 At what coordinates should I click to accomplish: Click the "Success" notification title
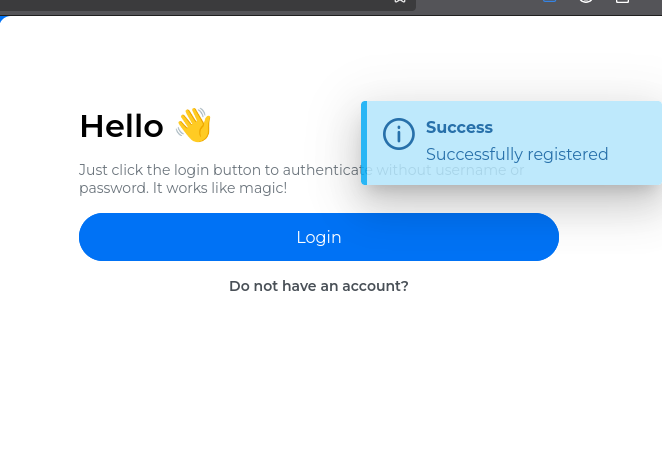tap(459, 128)
